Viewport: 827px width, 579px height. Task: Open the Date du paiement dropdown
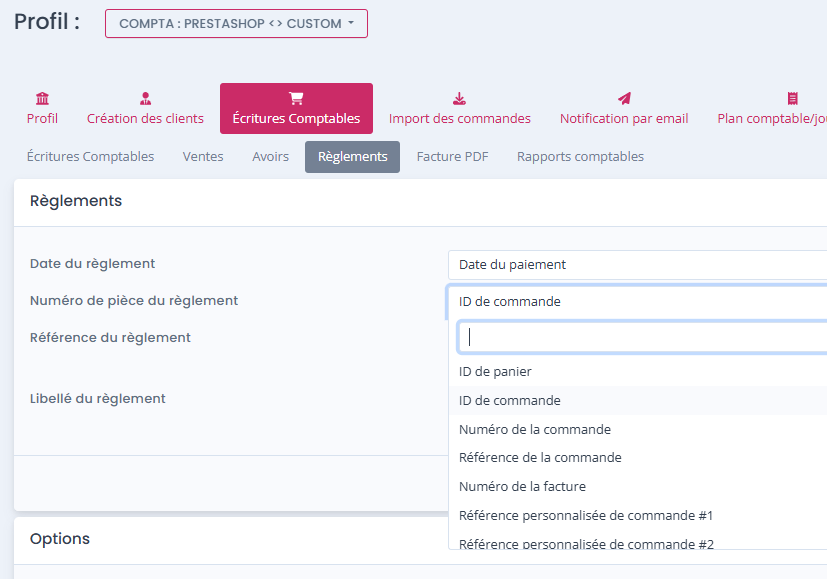(x=638, y=265)
